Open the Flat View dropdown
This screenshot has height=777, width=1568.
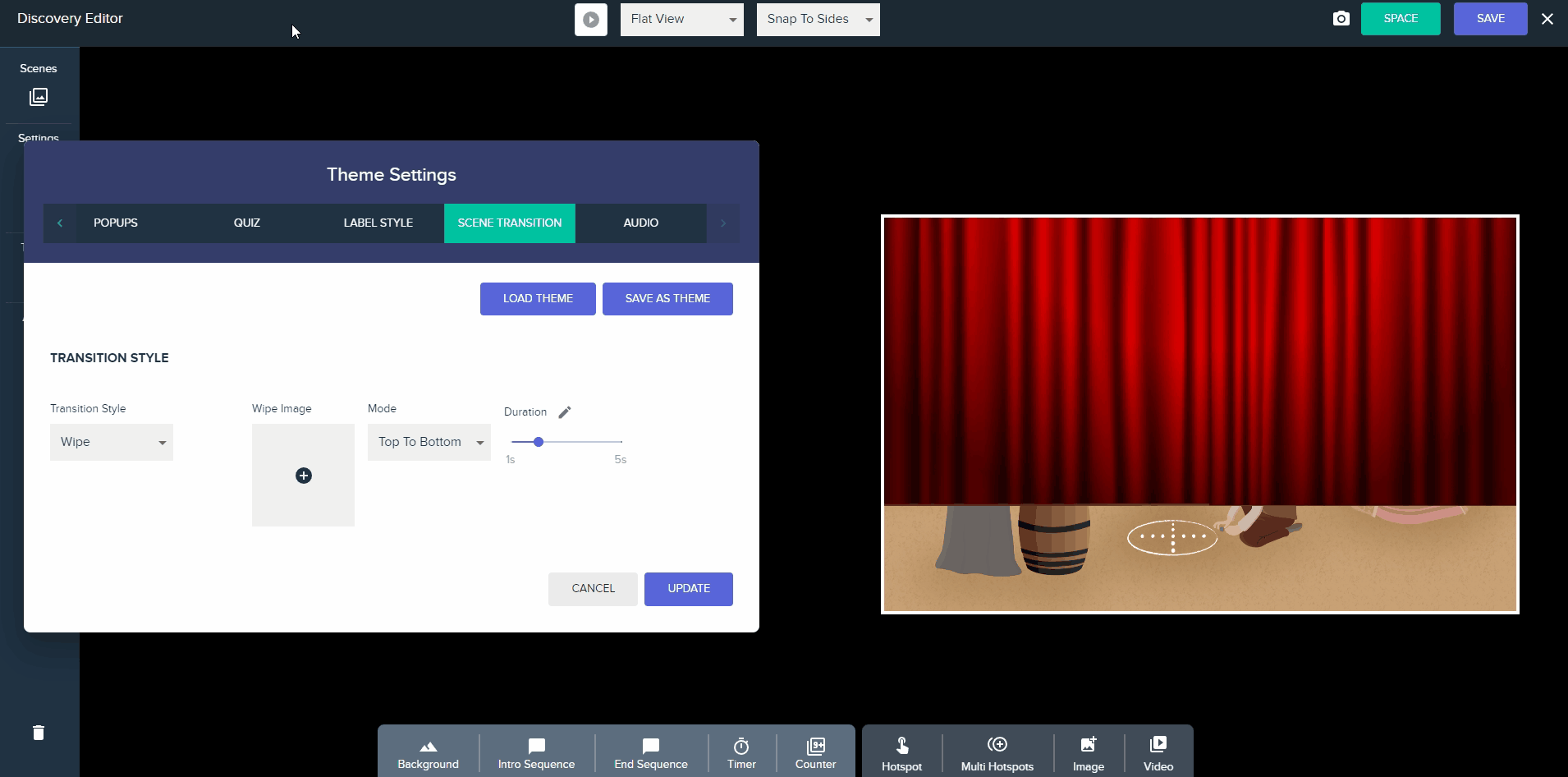681,20
